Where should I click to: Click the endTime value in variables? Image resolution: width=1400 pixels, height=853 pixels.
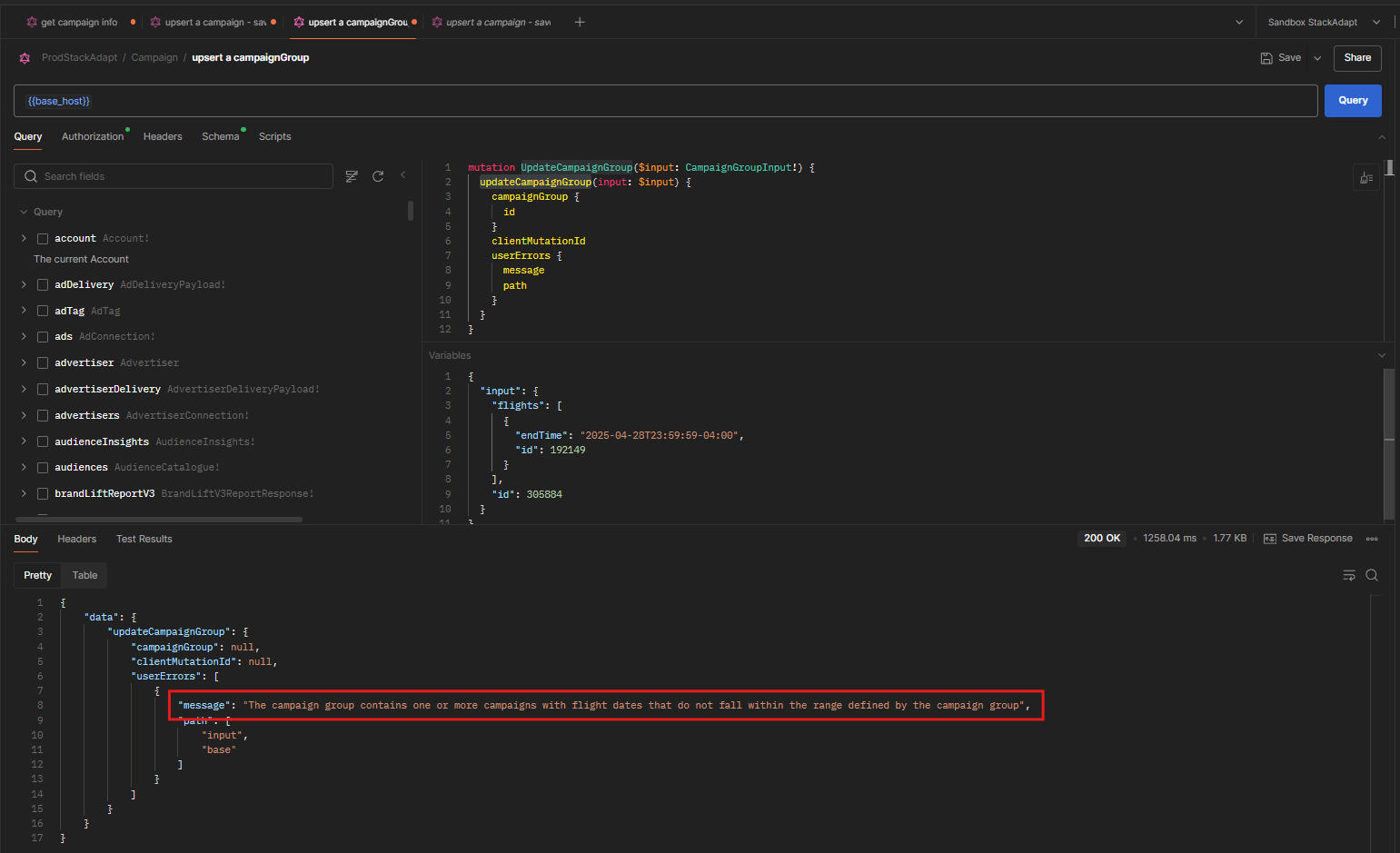point(661,436)
